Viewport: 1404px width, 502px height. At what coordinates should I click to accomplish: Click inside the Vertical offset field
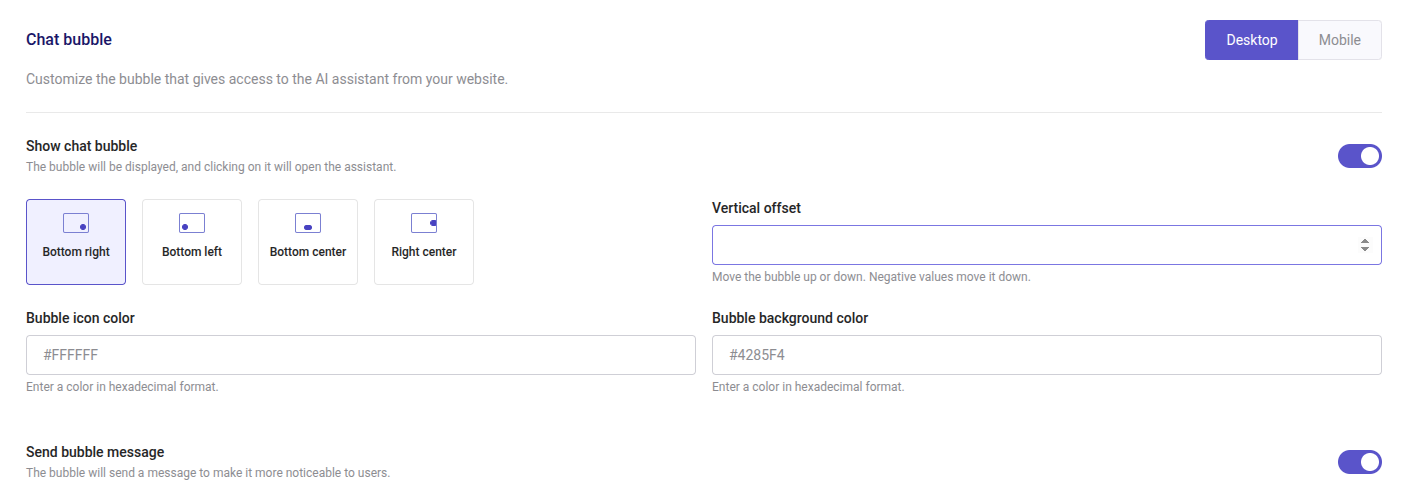tap(1030, 245)
